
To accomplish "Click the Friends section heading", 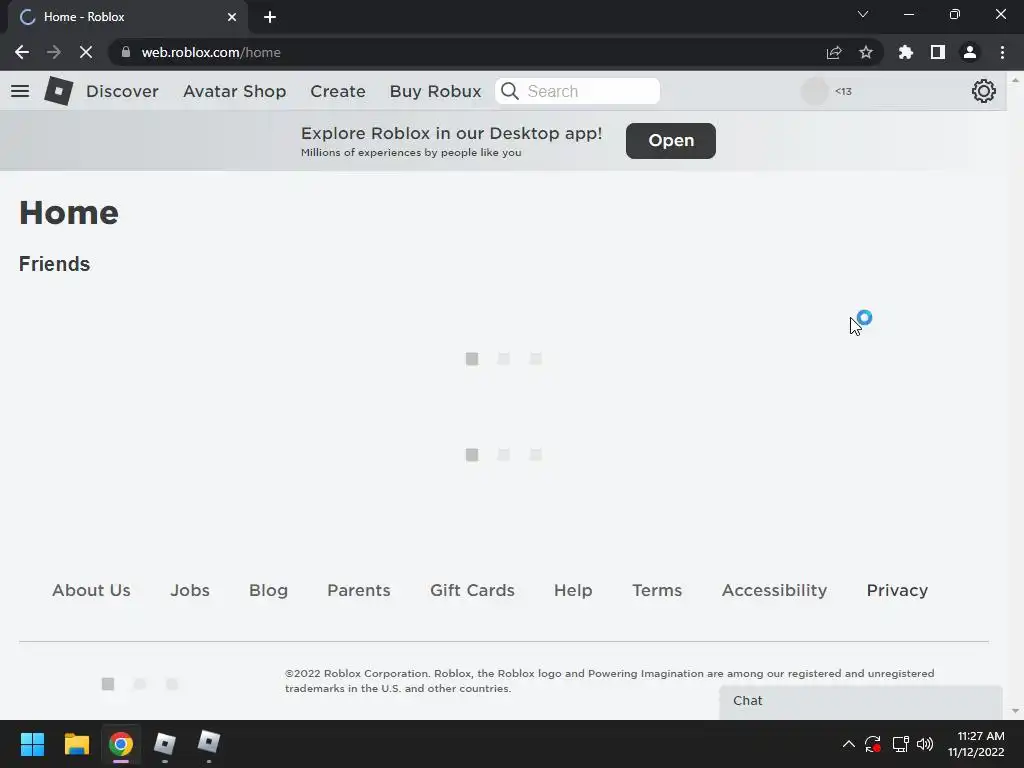I will 55,264.
